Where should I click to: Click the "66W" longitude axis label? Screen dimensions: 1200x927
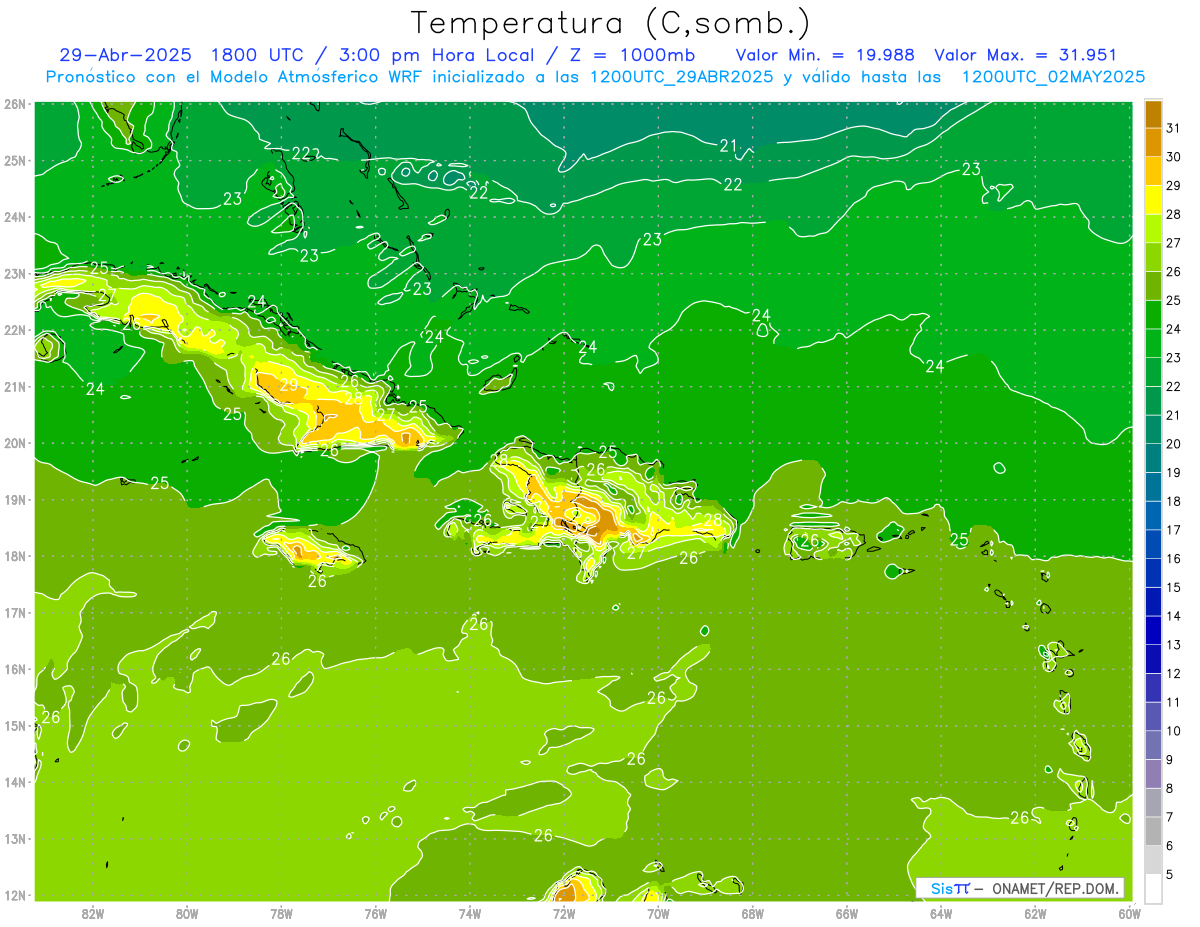tap(846, 913)
